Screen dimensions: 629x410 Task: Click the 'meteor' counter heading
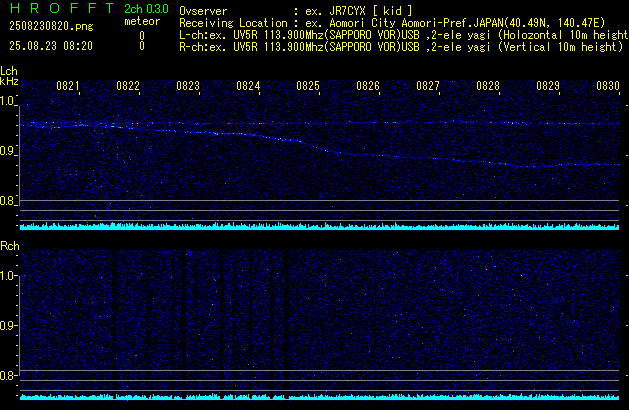click(x=142, y=21)
